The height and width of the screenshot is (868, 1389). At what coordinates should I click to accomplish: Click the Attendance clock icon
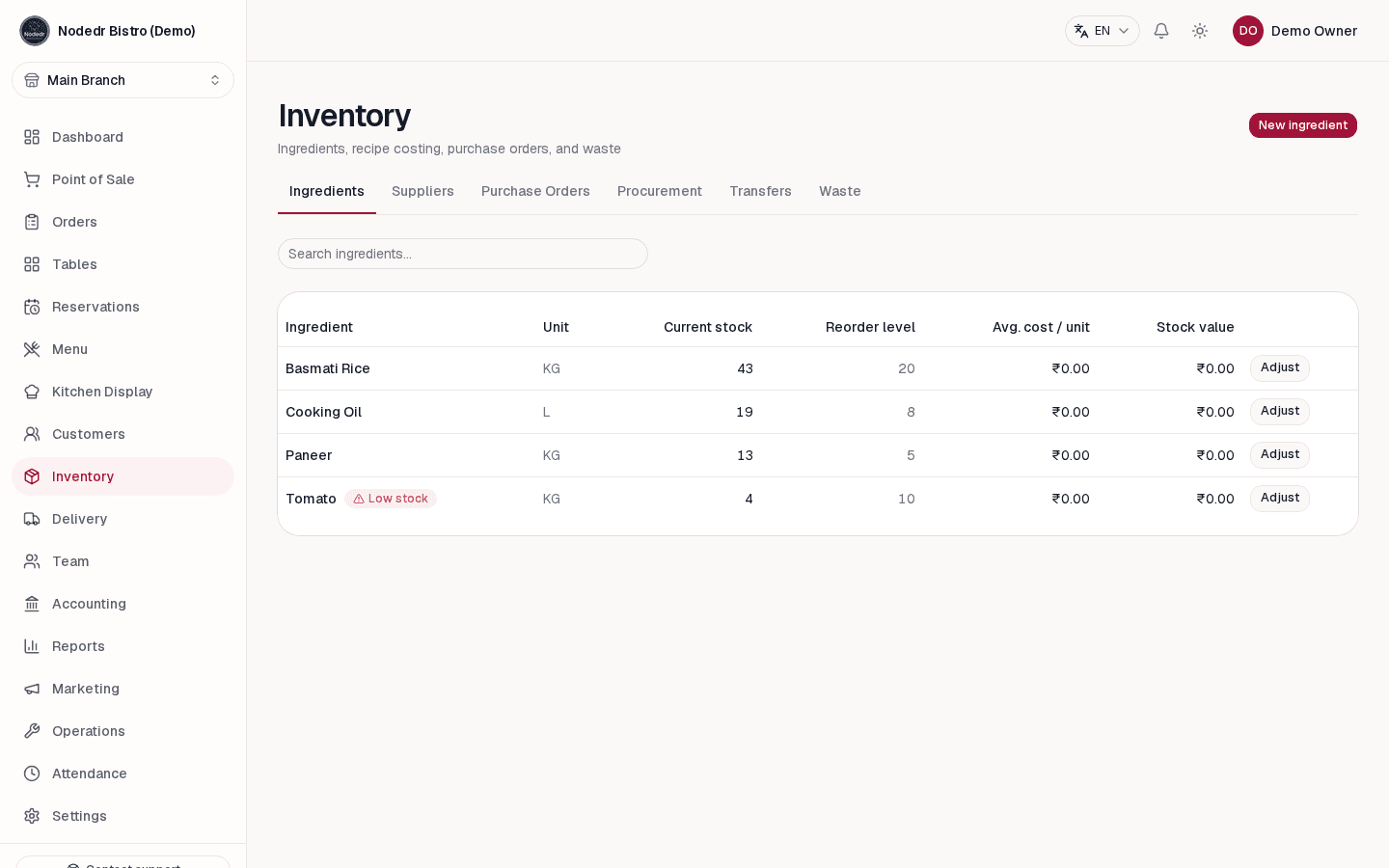pyautogui.click(x=32, y=773)
